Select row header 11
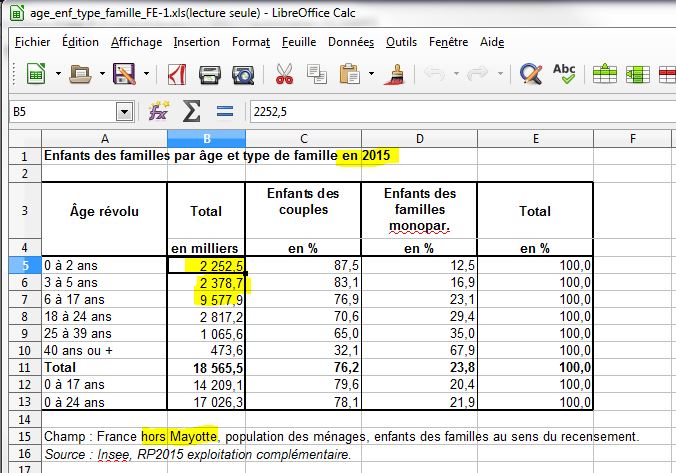 (x=23, y=368)
